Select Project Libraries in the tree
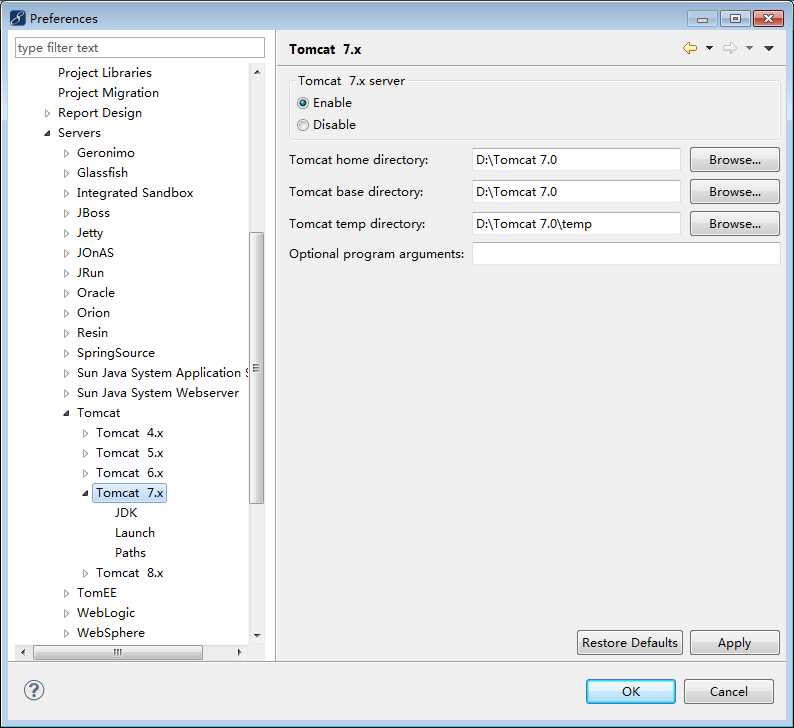 [x=105, y=72]
